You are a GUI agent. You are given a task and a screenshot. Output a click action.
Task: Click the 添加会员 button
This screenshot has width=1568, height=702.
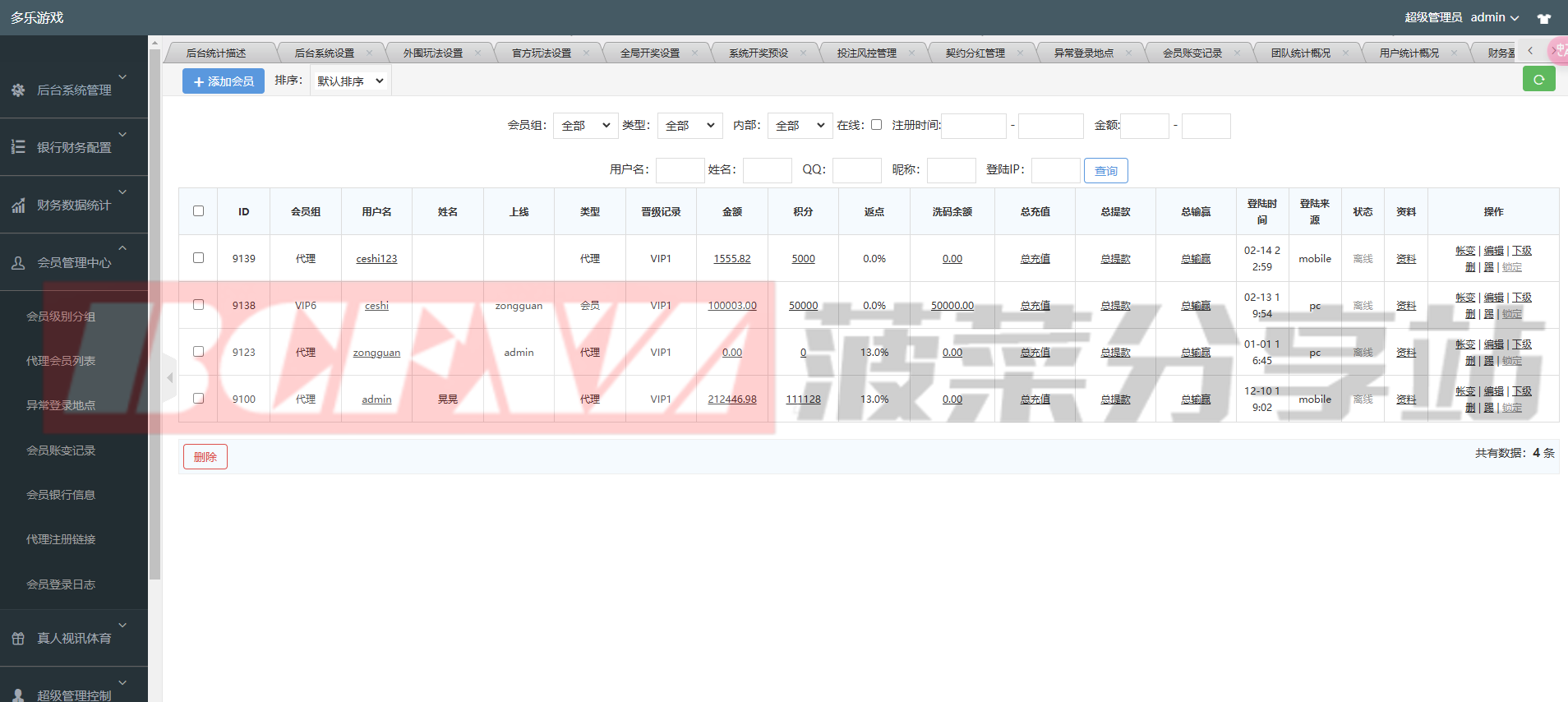click(224, 81)
